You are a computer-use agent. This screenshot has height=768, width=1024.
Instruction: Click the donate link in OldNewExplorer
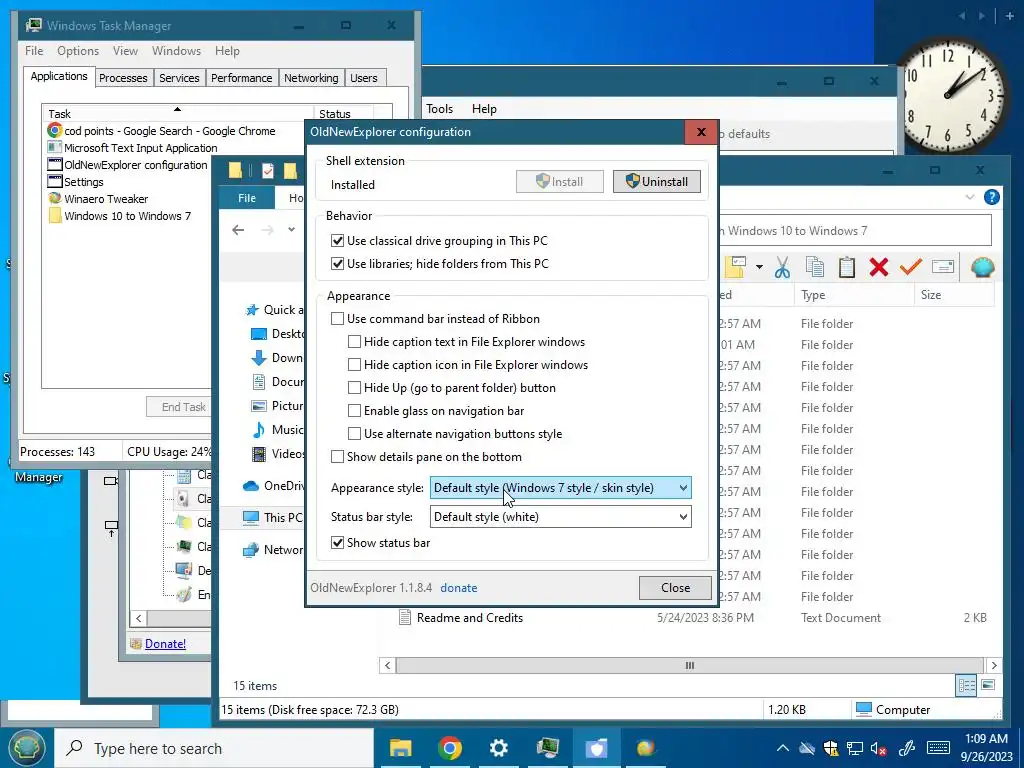click(x=458, y=588)
